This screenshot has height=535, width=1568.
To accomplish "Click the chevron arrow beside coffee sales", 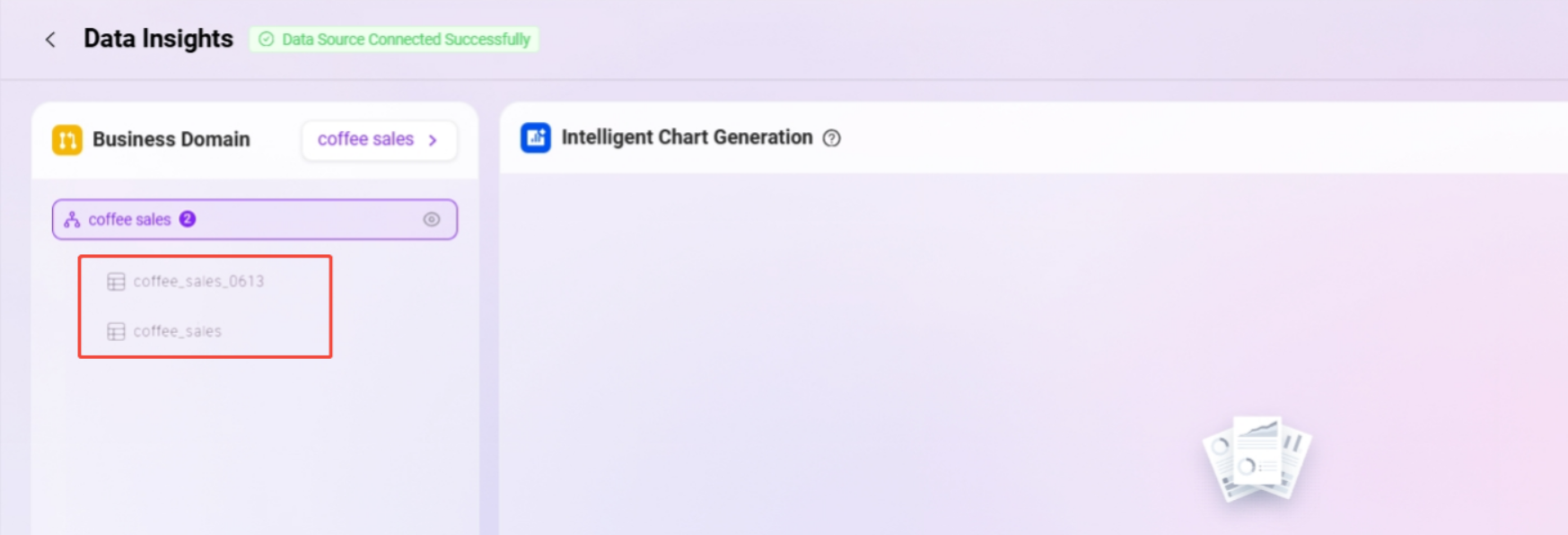I will pyautogui.click(x=433, y=140).
